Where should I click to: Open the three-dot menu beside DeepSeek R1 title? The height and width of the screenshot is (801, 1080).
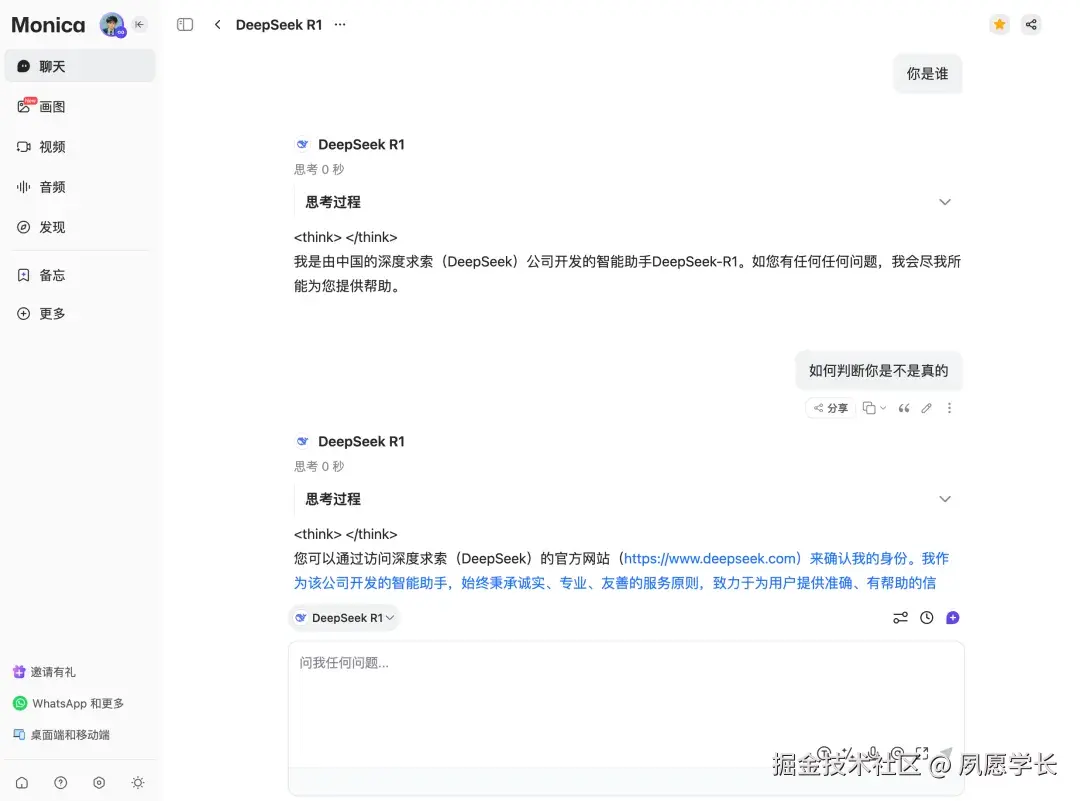pos(340,25)
